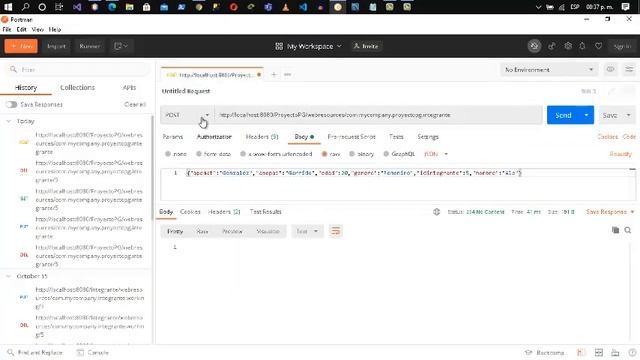Open the Code snippet link
Image resolution: width=640 pixels, height=360 pixels.
(629, 137)
